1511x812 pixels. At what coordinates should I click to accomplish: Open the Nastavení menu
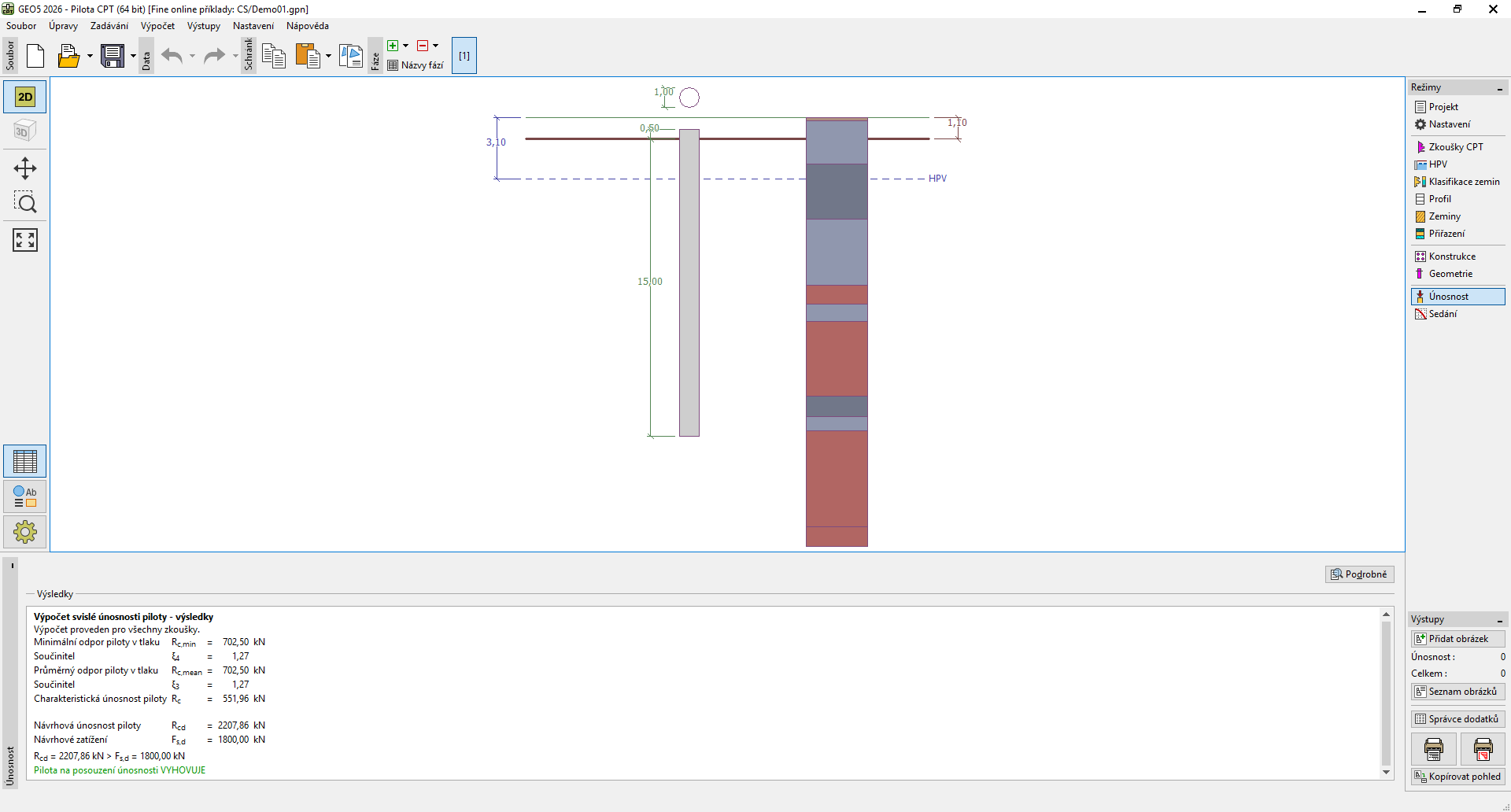pos(253,26)
